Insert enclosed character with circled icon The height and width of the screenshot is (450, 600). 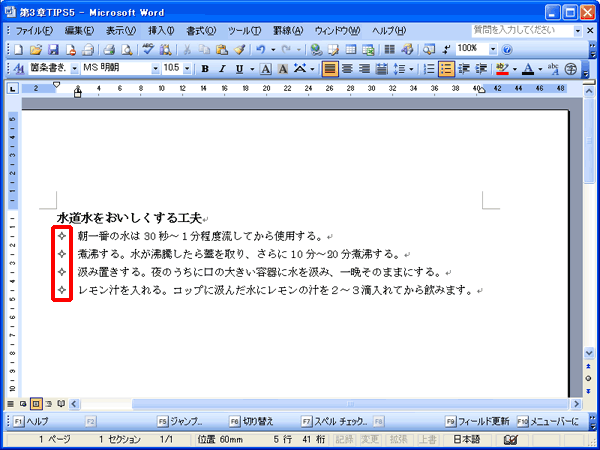(x=571, y=69)
